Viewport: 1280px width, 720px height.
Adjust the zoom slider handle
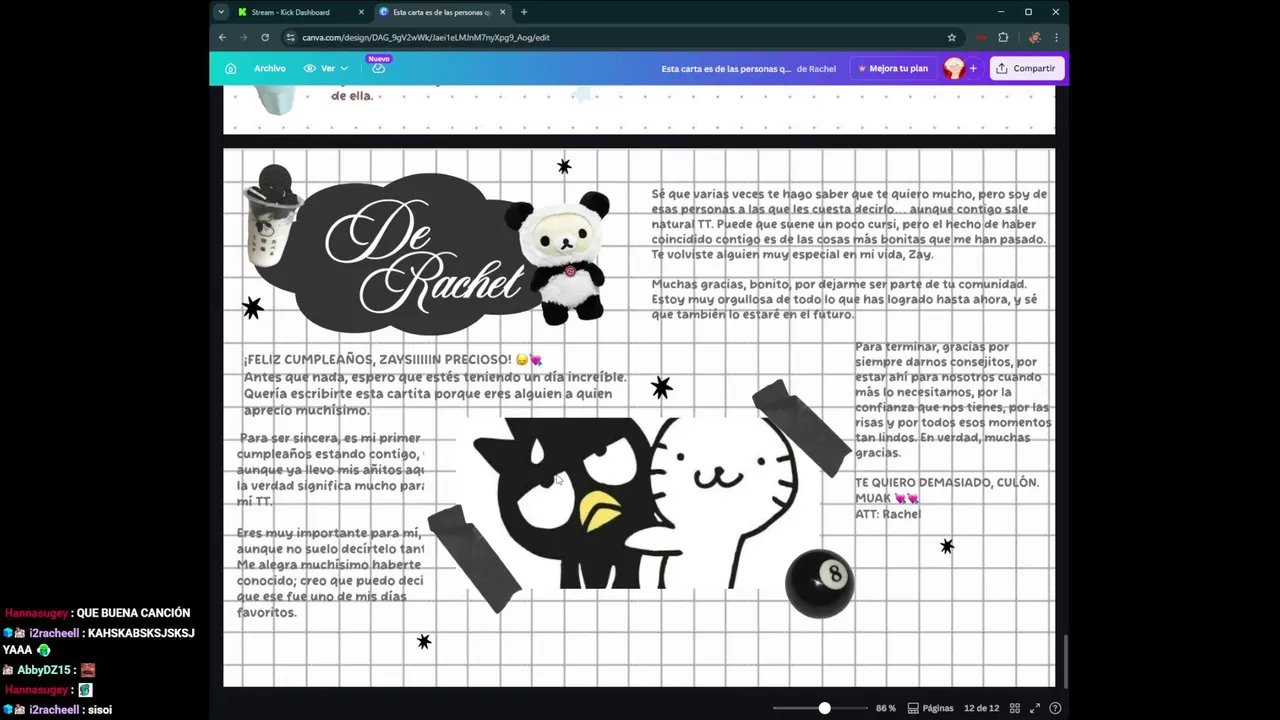[824, 708]
